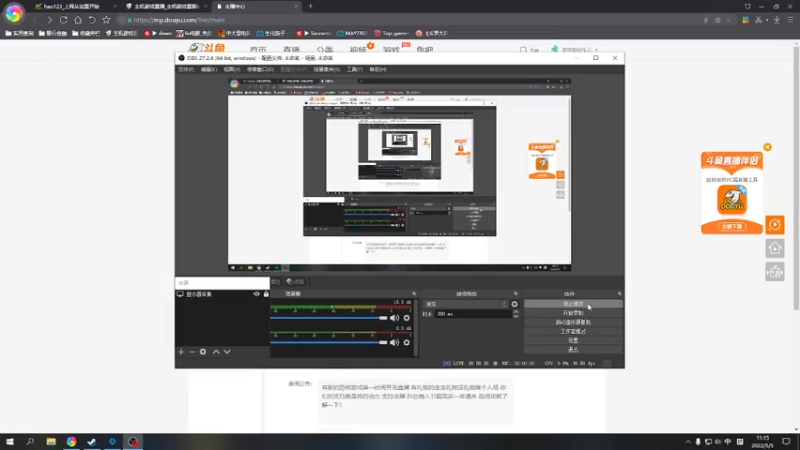This screenshot has width=800, height=450.
Task: Open the source 滤镜 filters button
Action: click(295, 282)
